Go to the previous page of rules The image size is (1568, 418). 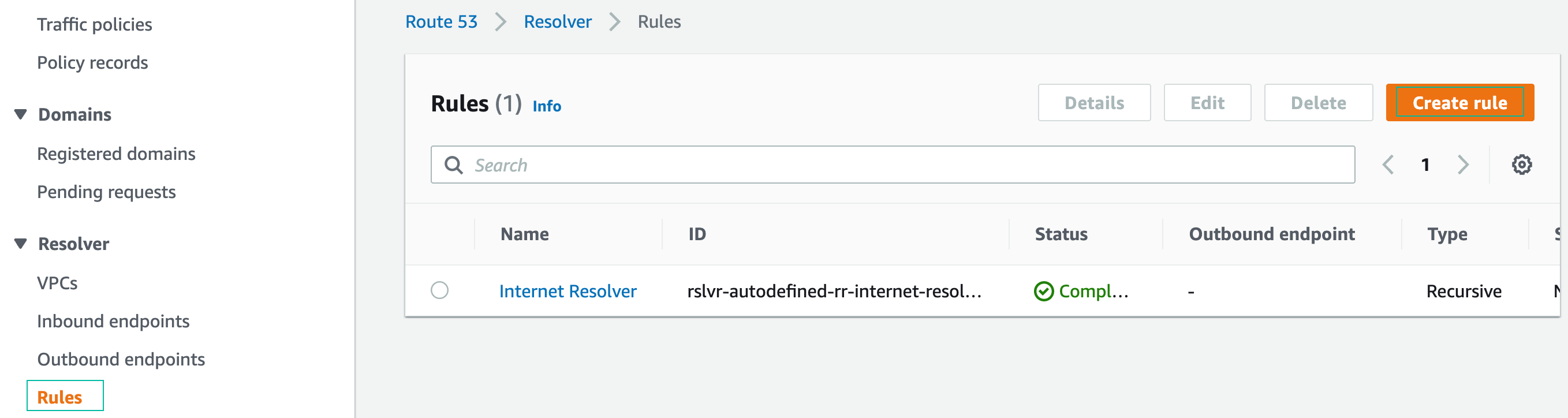click(x=1388, y=165)
